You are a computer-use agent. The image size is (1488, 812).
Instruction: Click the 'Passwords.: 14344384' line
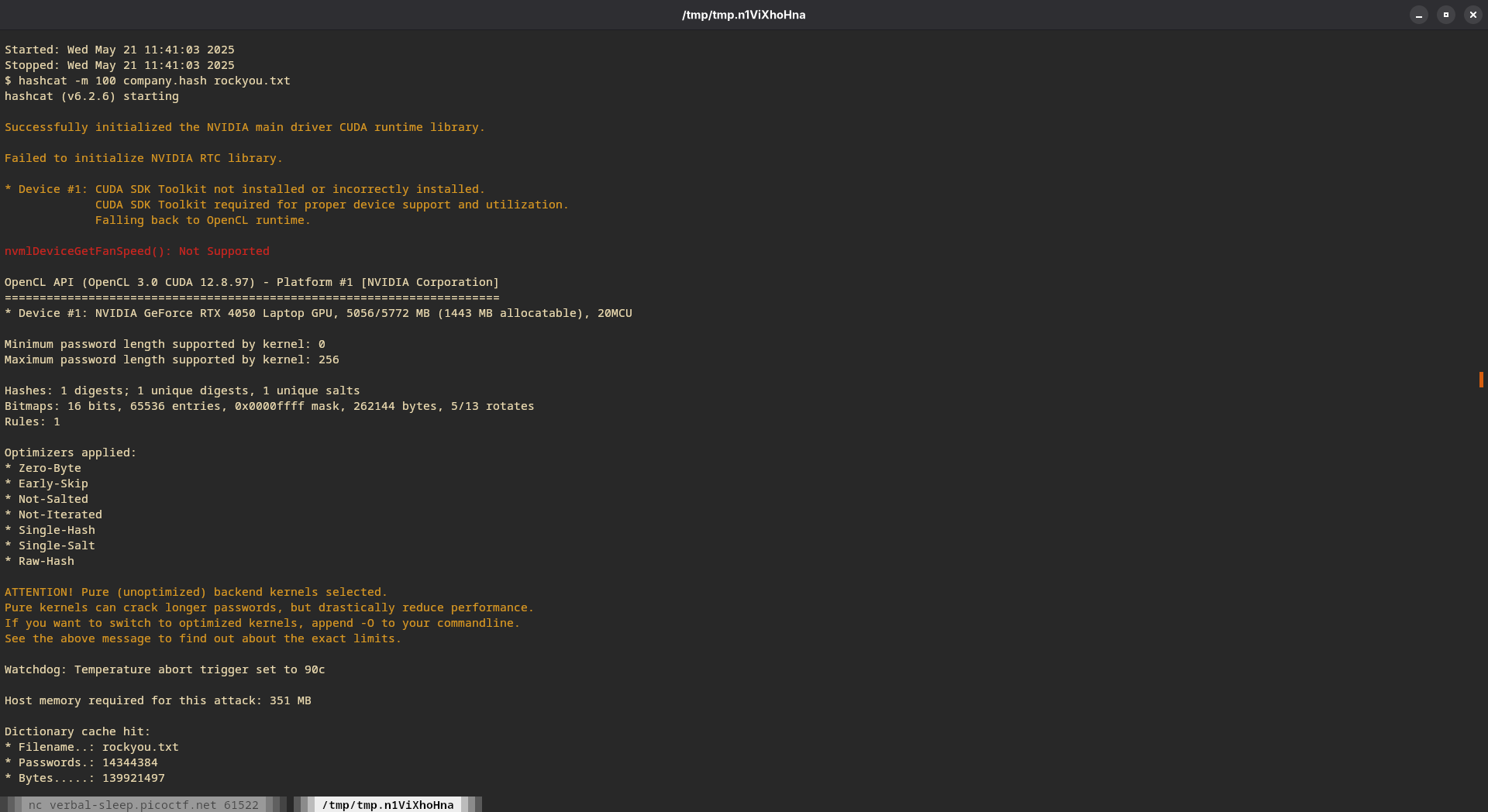click(81, 762)
